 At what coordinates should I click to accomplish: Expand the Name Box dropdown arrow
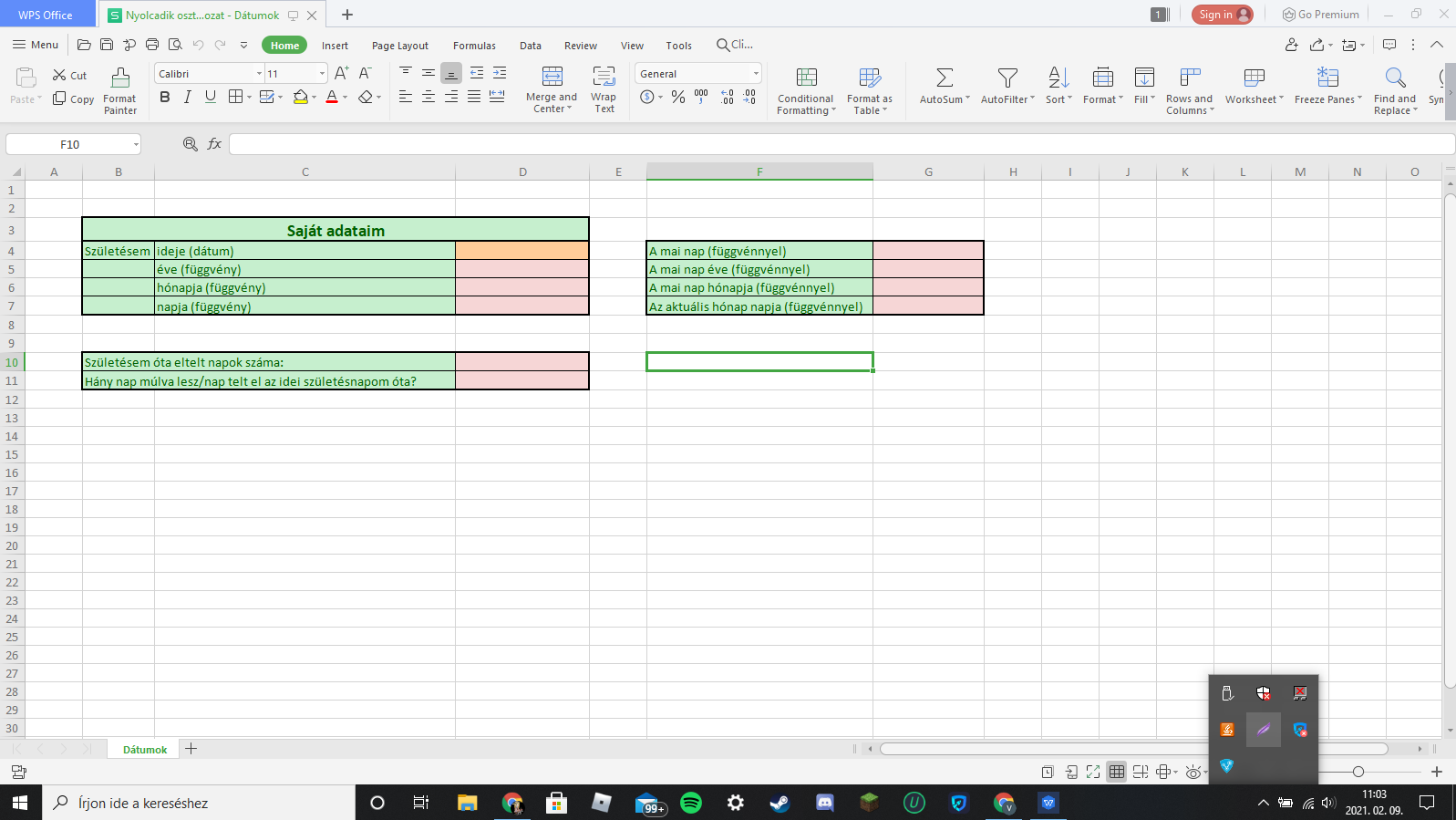coord(136,144)
